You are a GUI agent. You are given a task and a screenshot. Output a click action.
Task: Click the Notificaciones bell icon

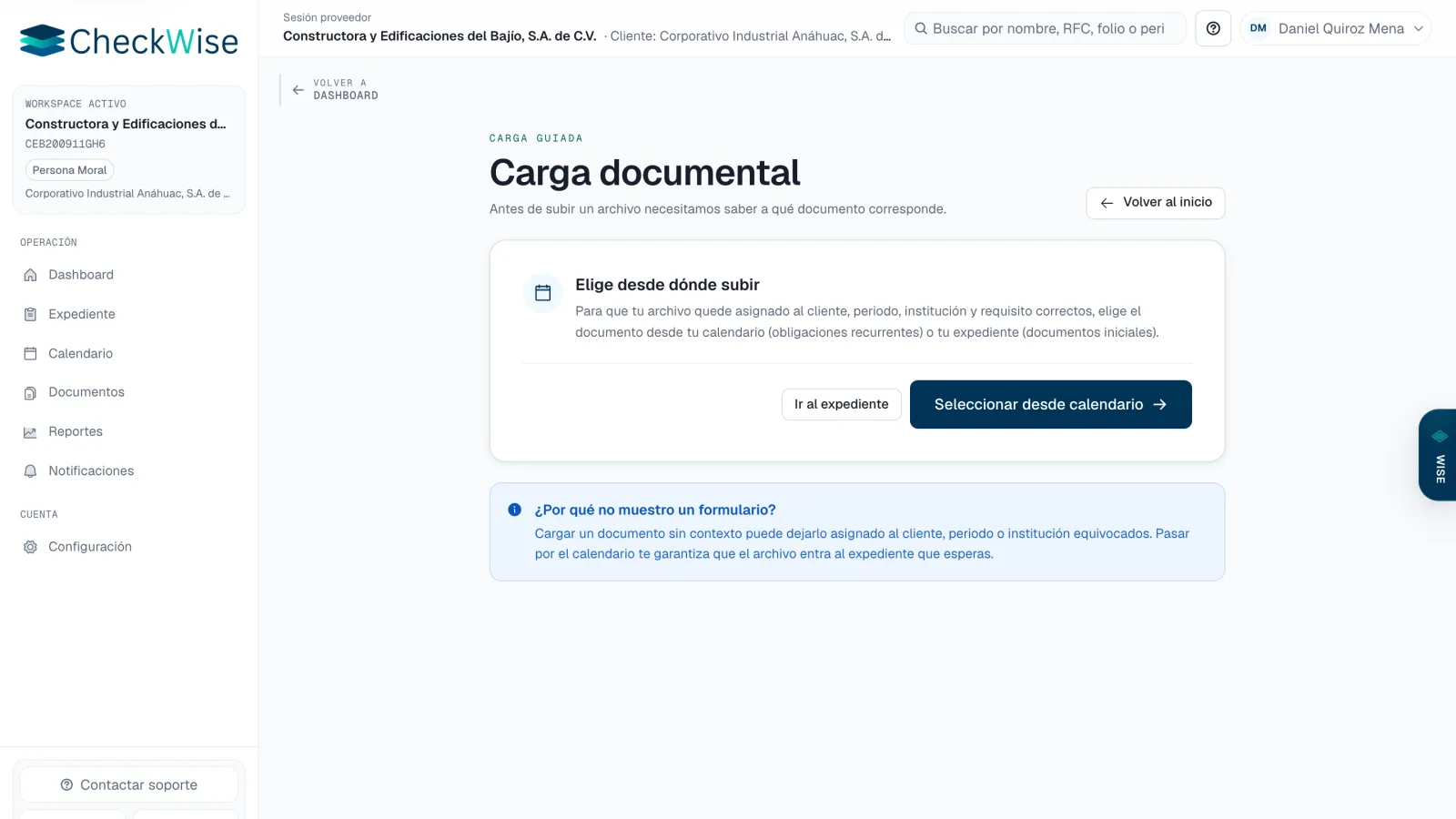click(30, 471)
